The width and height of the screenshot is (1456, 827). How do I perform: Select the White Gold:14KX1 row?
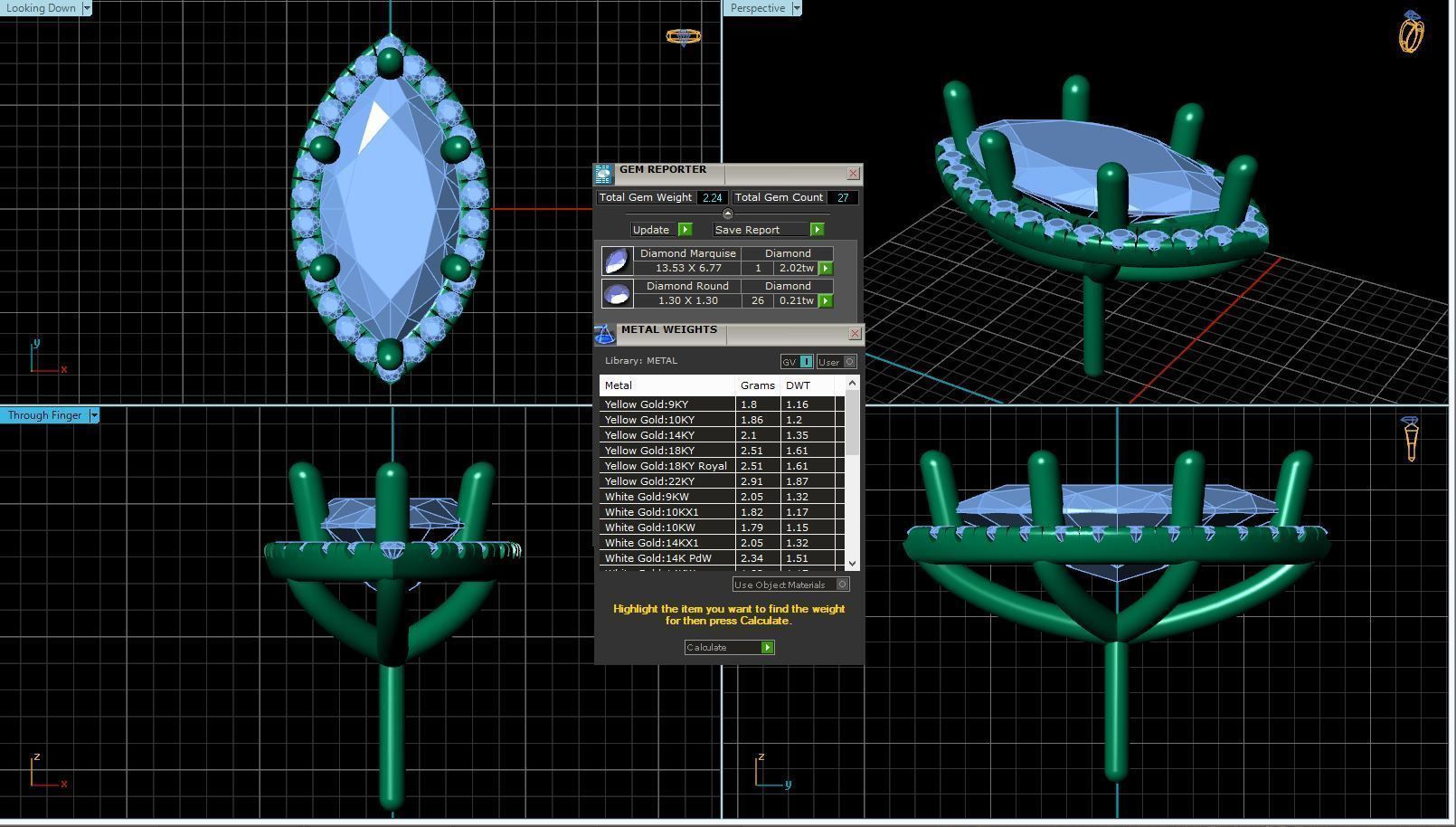coord(722,543)
